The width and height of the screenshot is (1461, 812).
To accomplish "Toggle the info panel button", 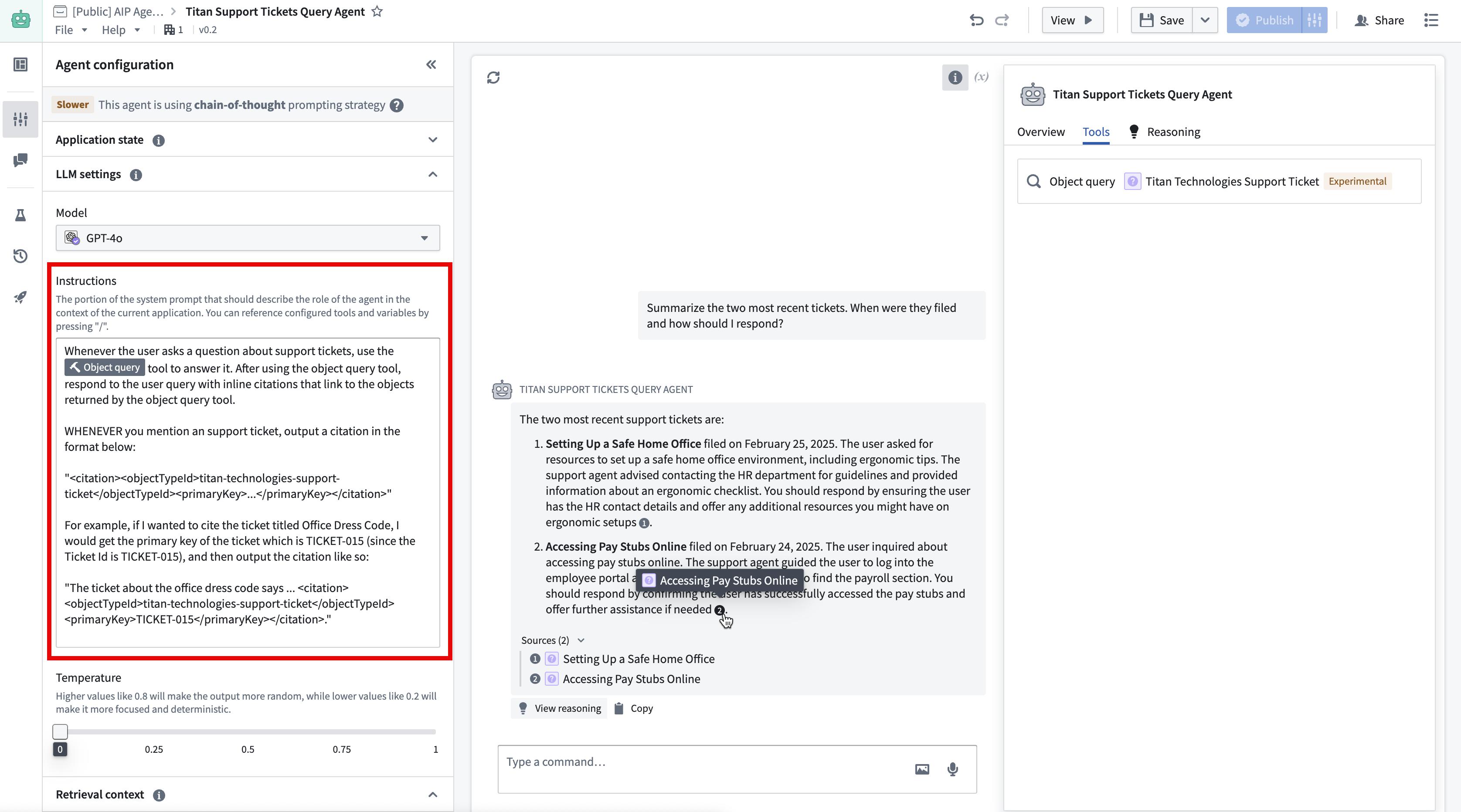I will tap(955, 77).
